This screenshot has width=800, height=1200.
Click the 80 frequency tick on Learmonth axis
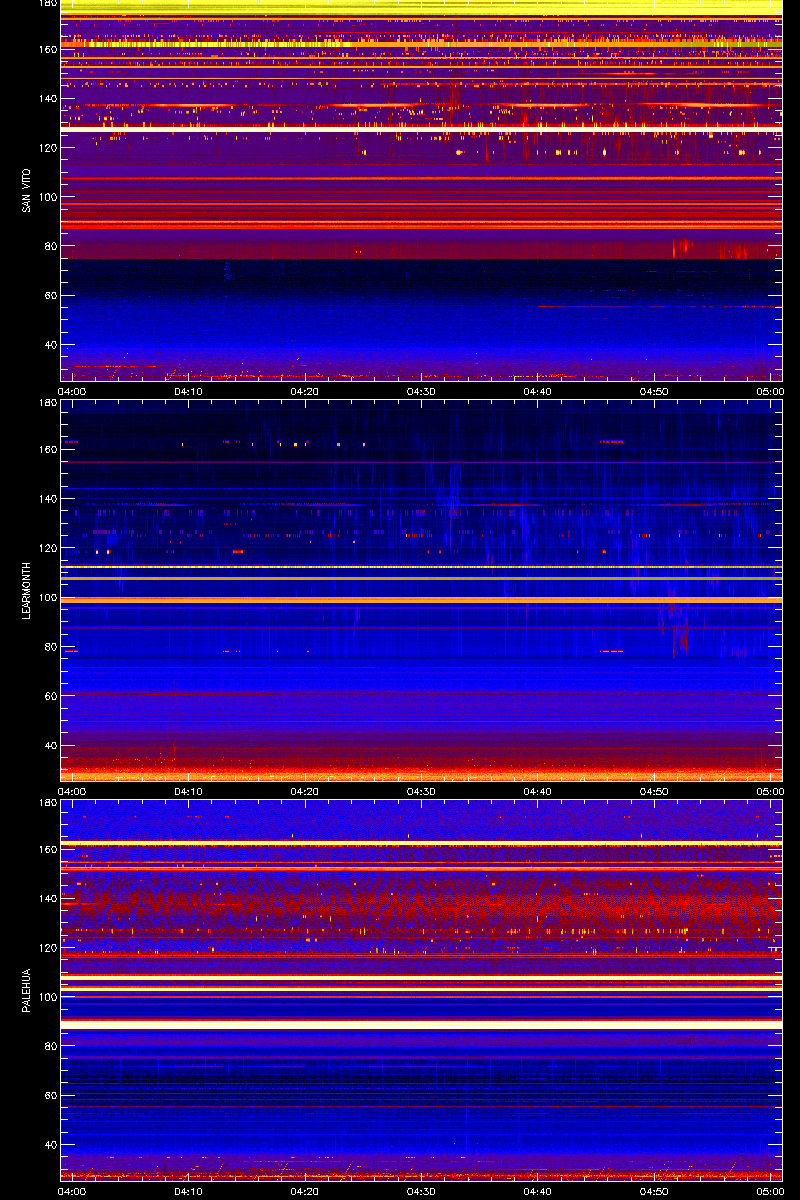pos(50,647)
